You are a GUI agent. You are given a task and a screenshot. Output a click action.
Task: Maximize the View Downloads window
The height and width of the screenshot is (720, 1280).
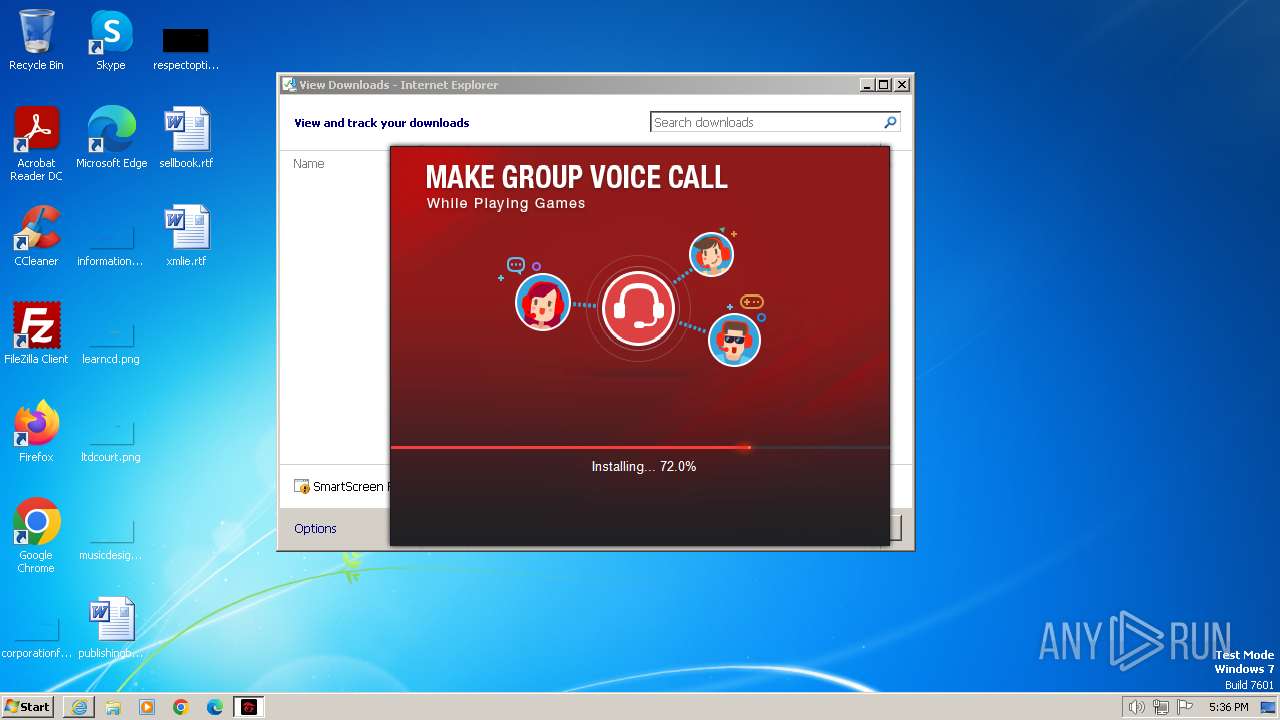pyautogui.click(x=883, y=85)
